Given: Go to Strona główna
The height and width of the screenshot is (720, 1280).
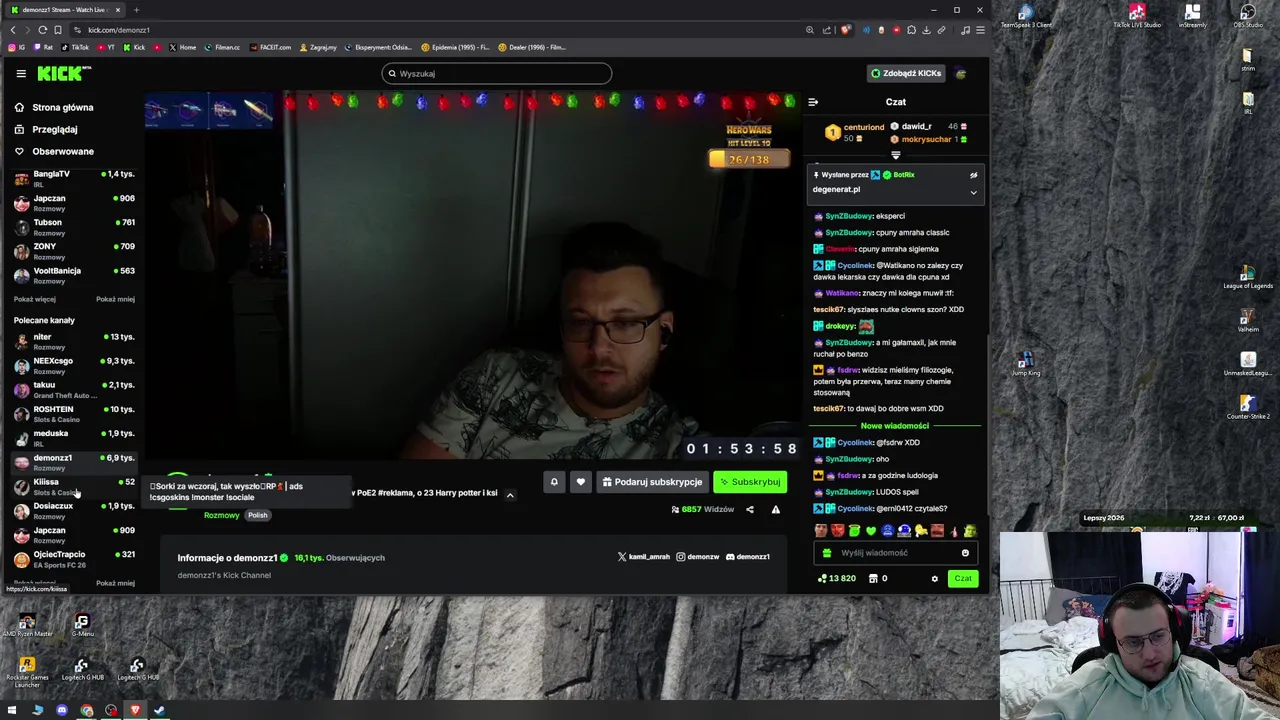Looking at the screenshot, I should (x=54, y=107).
